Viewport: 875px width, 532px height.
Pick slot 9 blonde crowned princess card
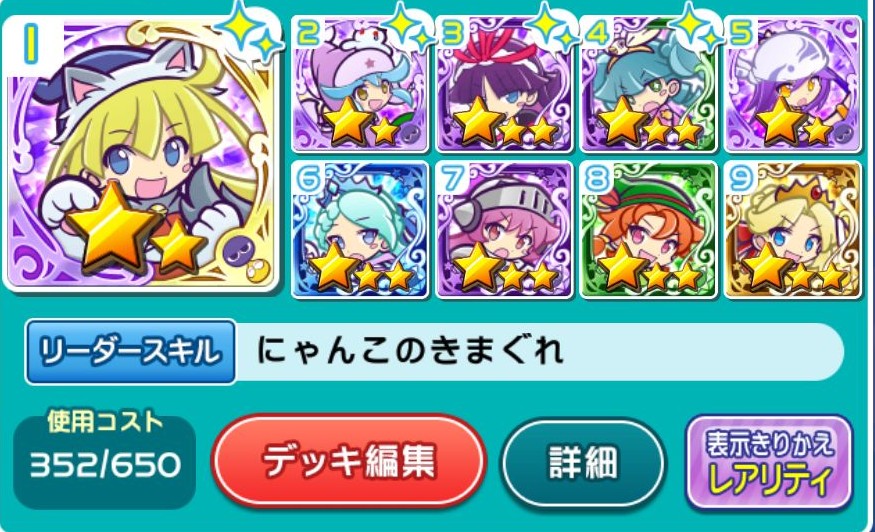point(792,229)
